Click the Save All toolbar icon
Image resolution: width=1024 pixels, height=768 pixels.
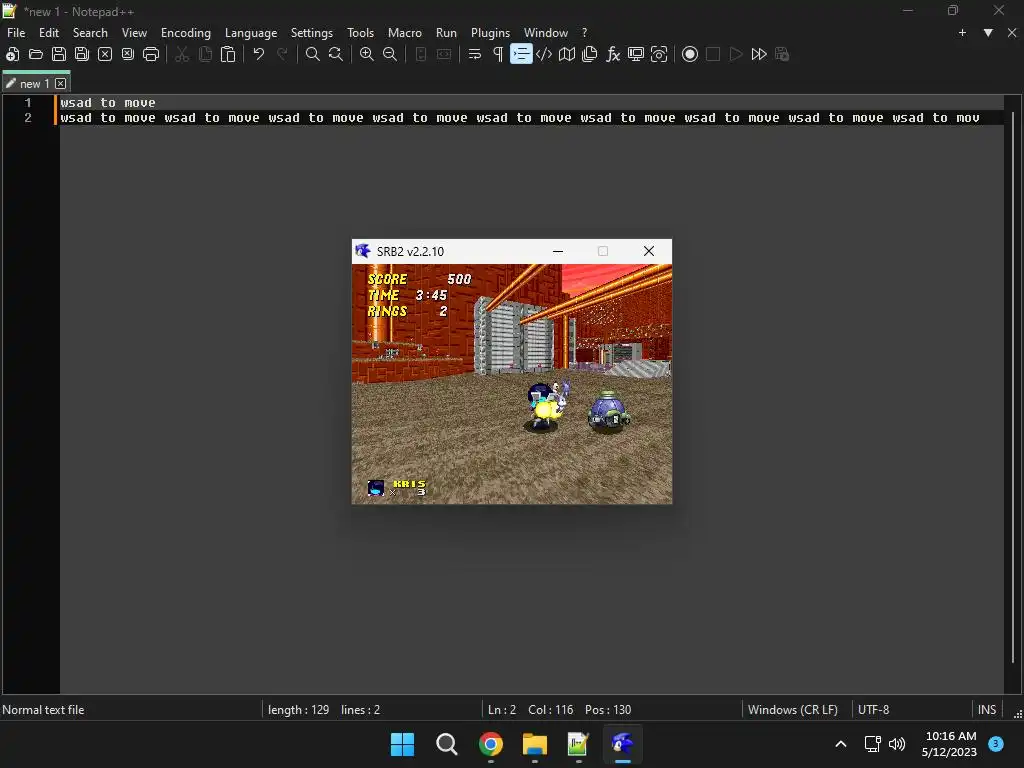pos(82,54)
